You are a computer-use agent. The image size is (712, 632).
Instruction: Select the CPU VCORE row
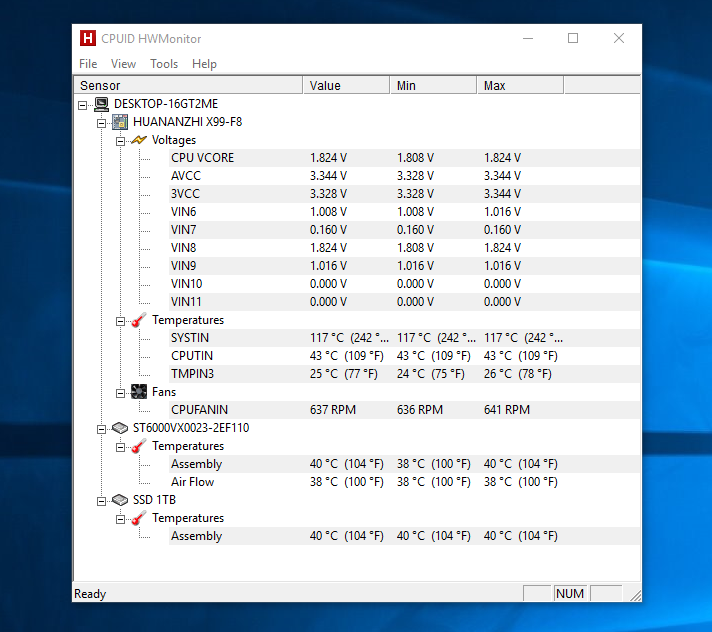[x=404, y=158]
